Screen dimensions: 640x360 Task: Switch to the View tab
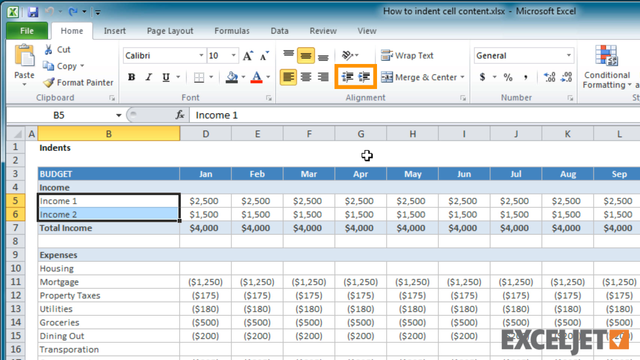367,31
